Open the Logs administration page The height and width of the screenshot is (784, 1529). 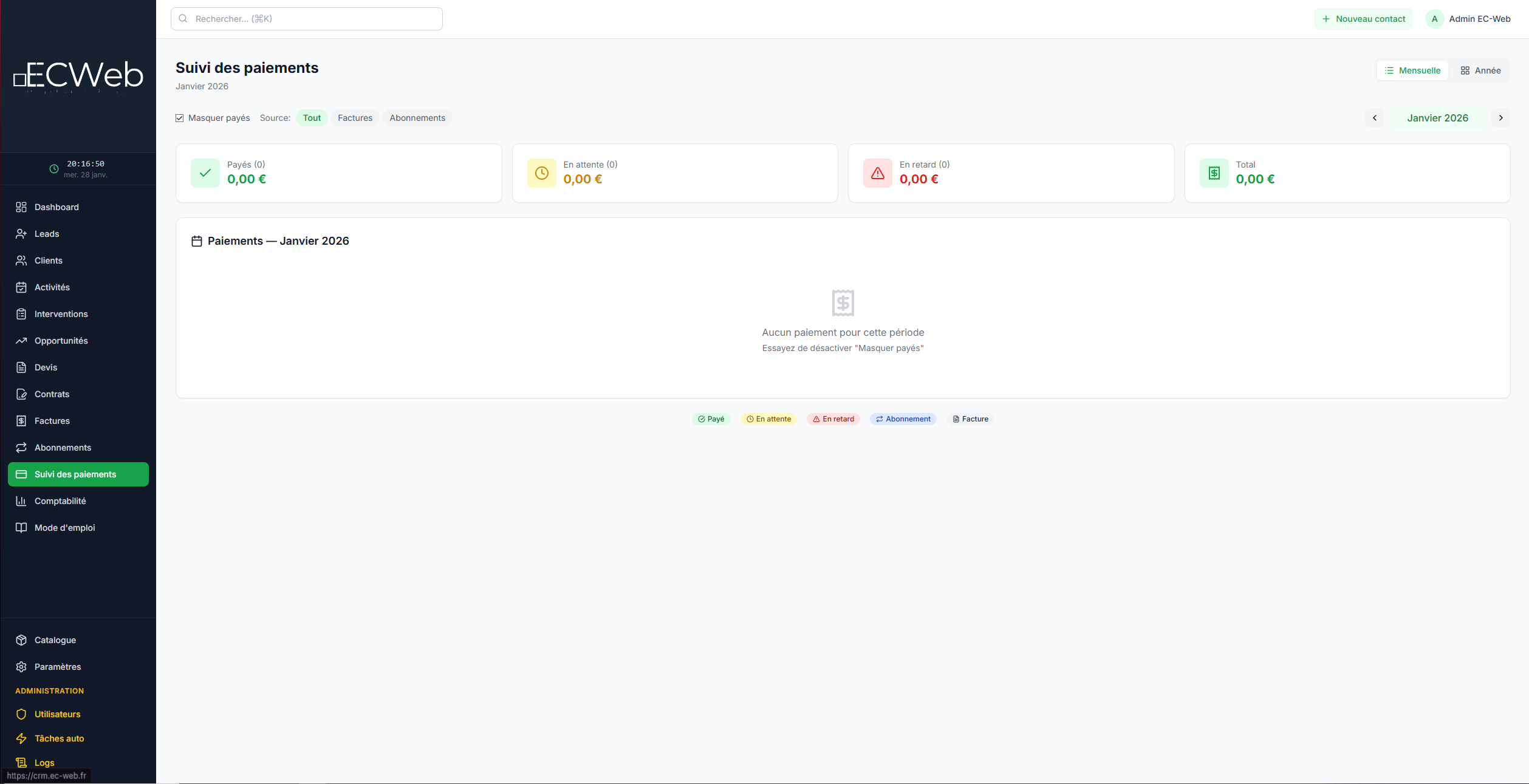tap(43, 762)
